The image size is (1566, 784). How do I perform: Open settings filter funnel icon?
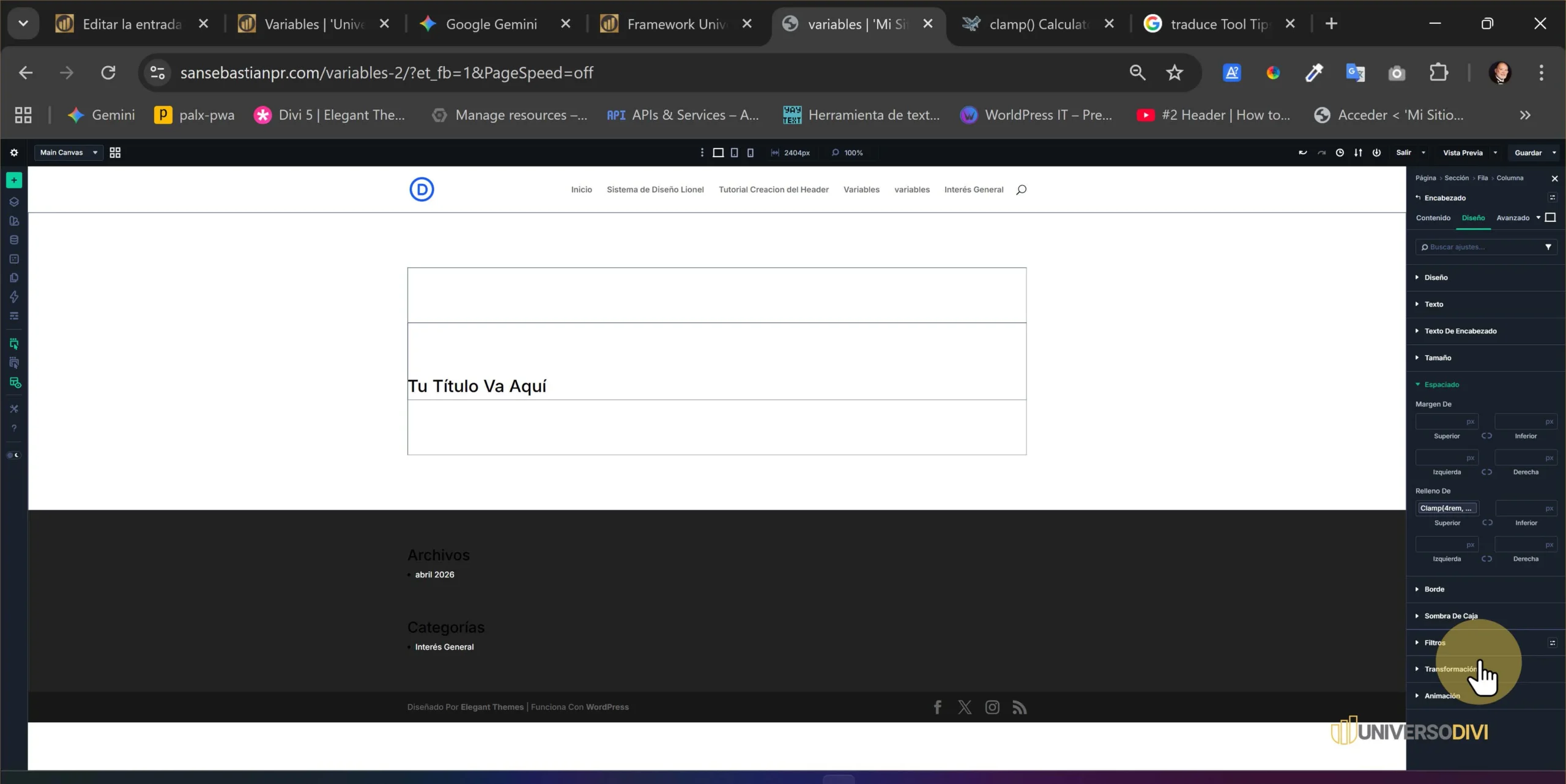coord(1548,247)
